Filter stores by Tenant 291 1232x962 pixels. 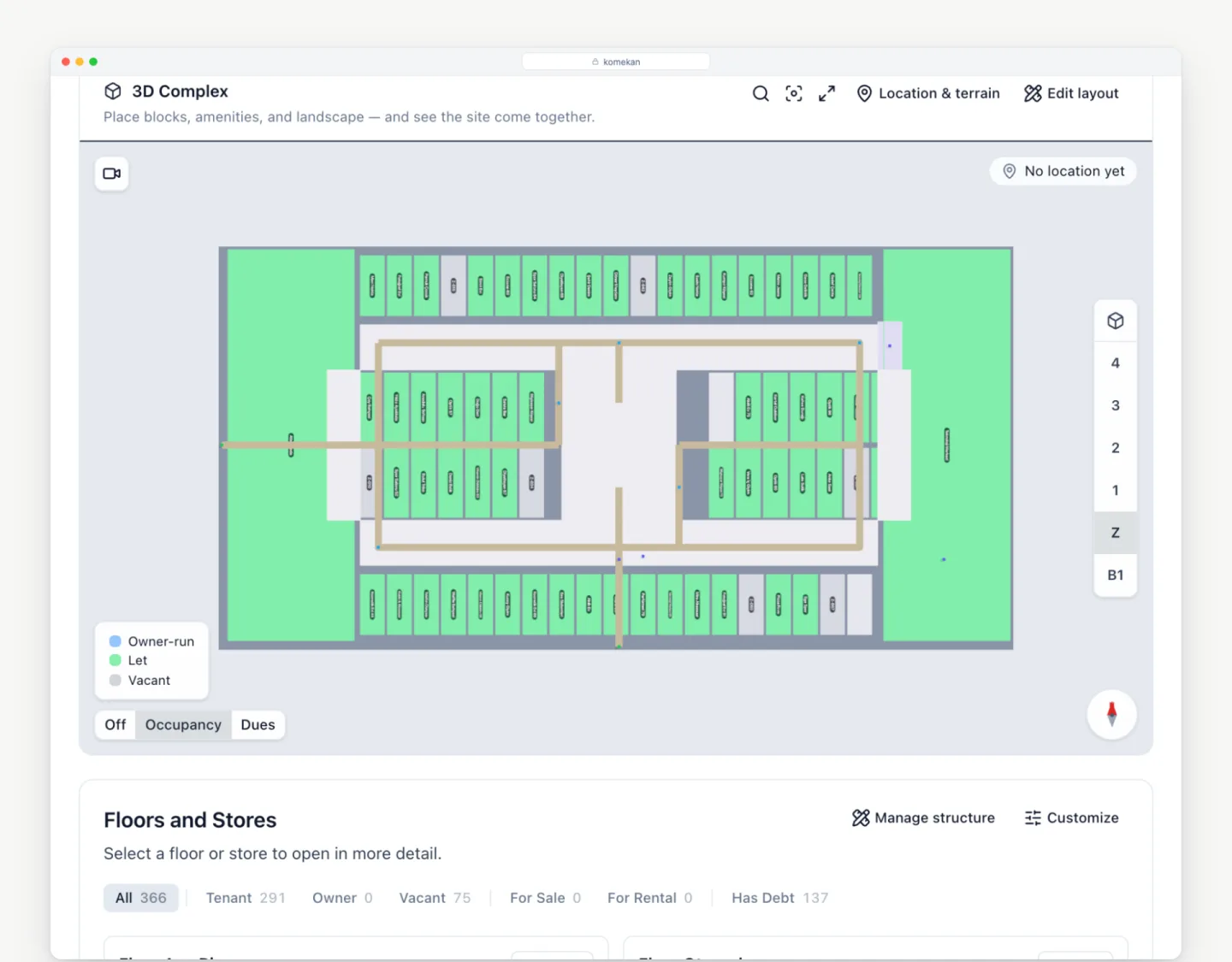[246, 898]
